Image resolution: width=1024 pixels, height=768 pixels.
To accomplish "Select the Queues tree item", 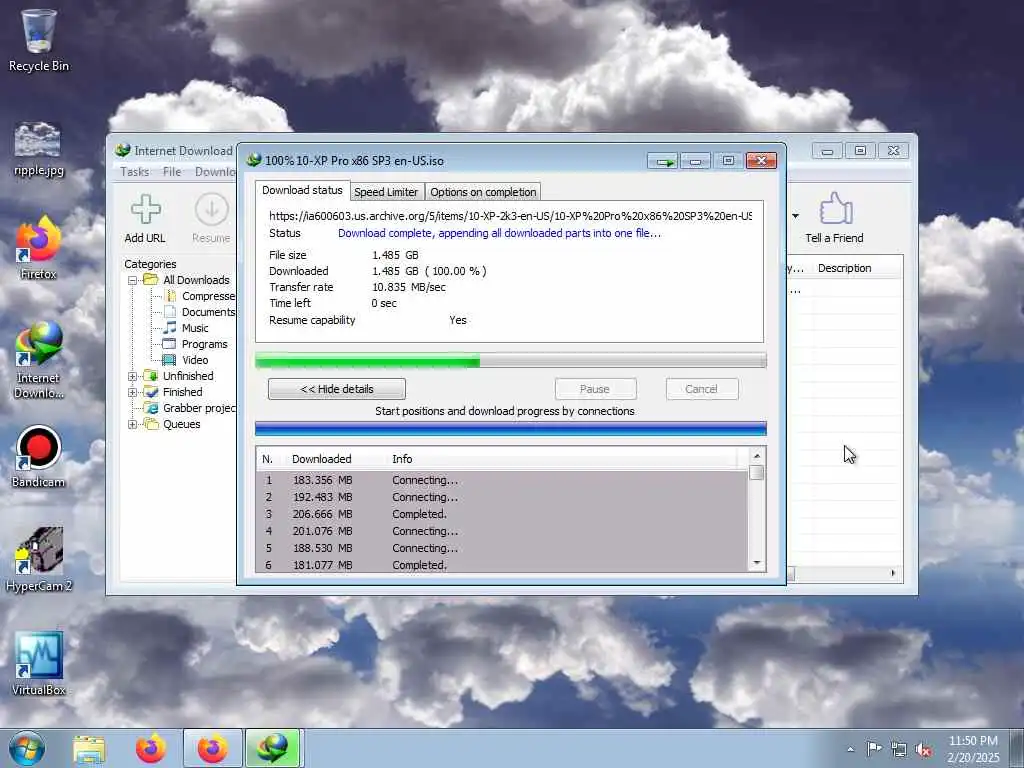I will (182, 424).
